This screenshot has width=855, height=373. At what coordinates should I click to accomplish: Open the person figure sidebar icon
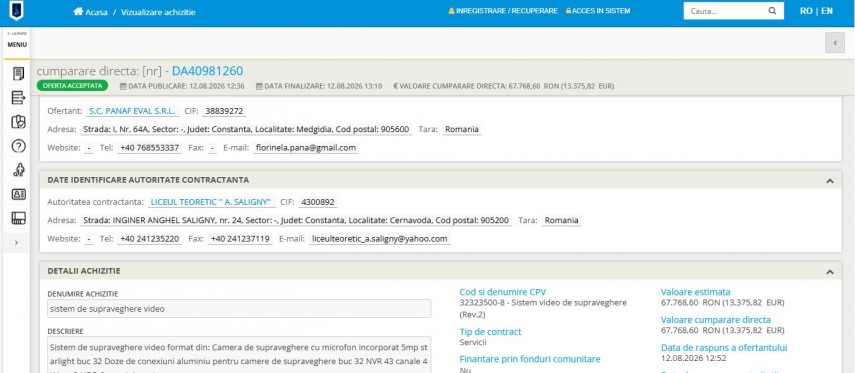pos(18,170)
